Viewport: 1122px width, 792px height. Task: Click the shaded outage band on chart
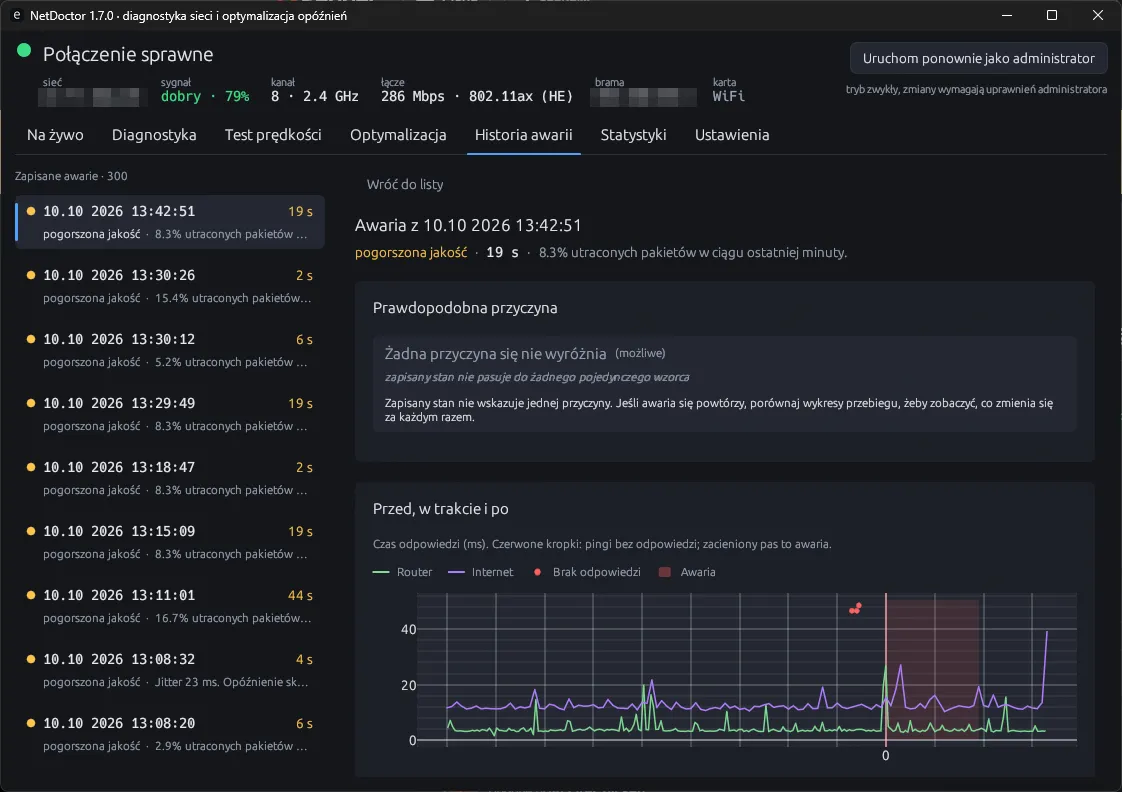[932, 670]
